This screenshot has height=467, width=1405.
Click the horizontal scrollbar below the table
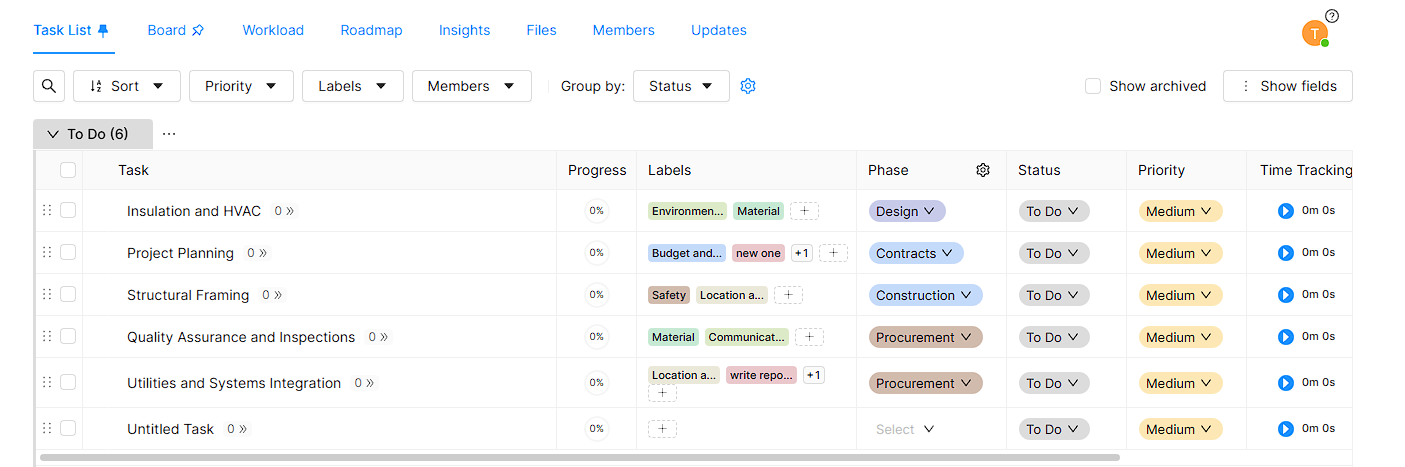(580, 458)
